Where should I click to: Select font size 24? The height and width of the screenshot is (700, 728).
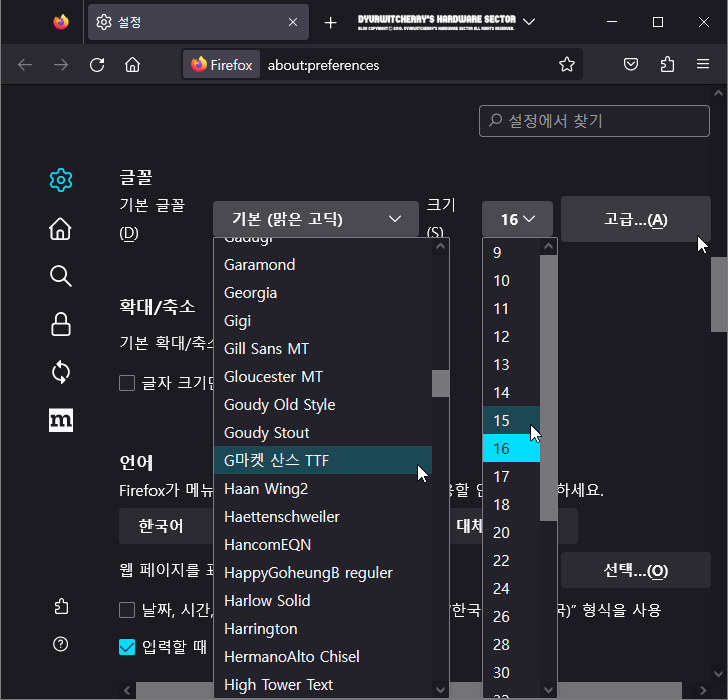click(511, 588)
